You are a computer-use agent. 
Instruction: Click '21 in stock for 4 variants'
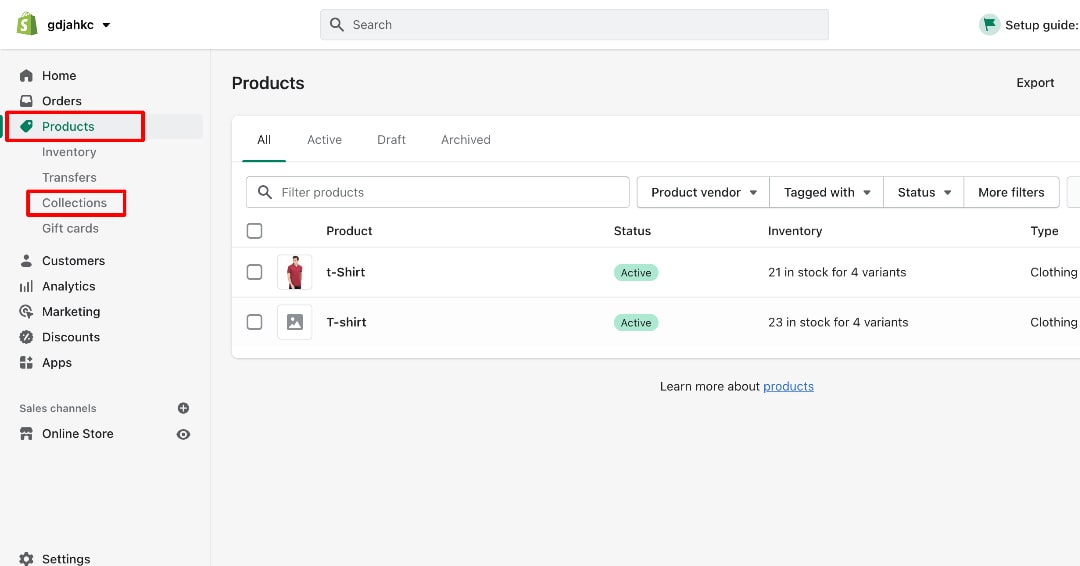(x=837, y=272)
